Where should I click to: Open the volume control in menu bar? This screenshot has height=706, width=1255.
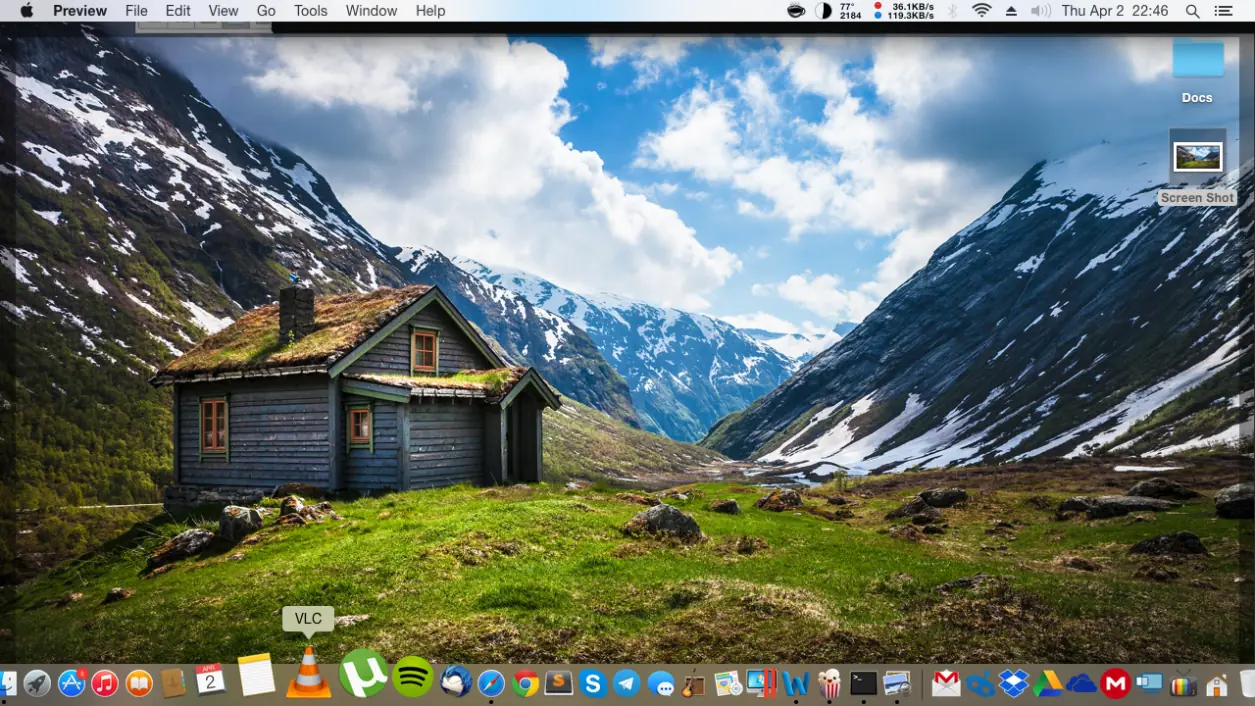click(1041, 11)
